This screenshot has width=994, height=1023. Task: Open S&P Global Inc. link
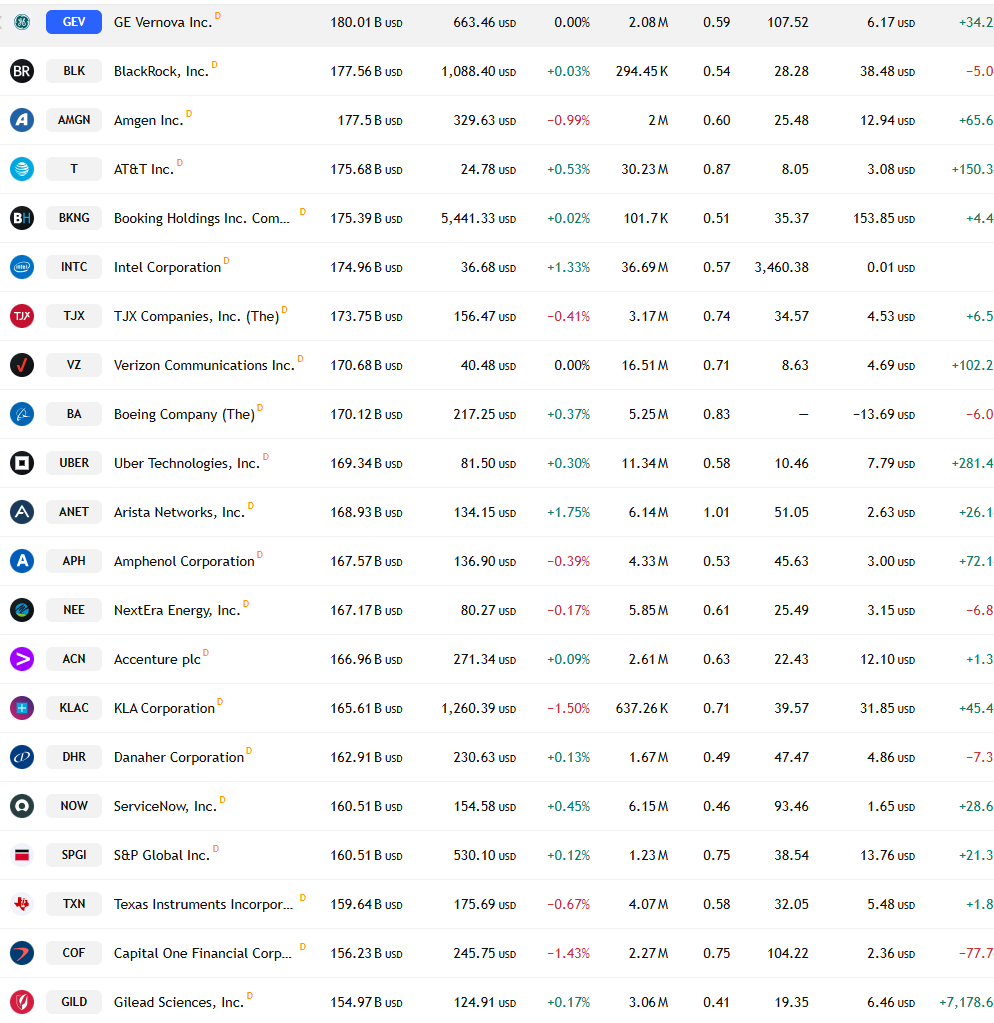tap(162, 855)
